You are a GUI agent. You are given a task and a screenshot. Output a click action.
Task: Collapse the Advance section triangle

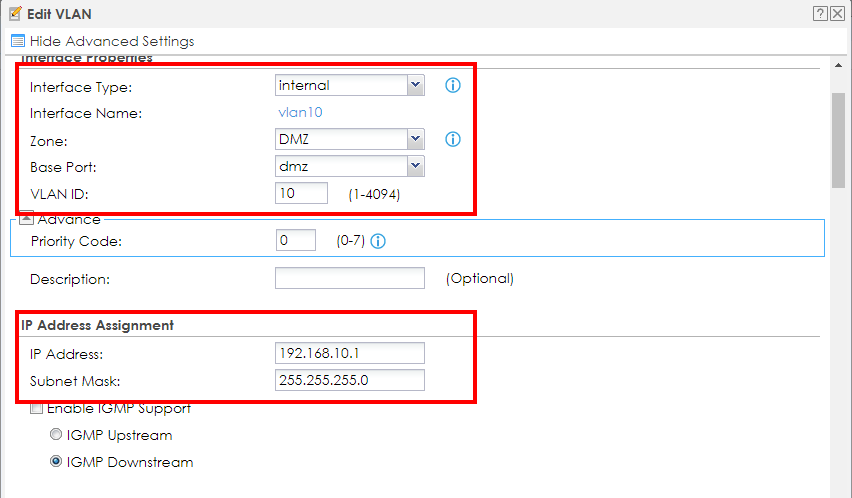click(x=27, y=219)
